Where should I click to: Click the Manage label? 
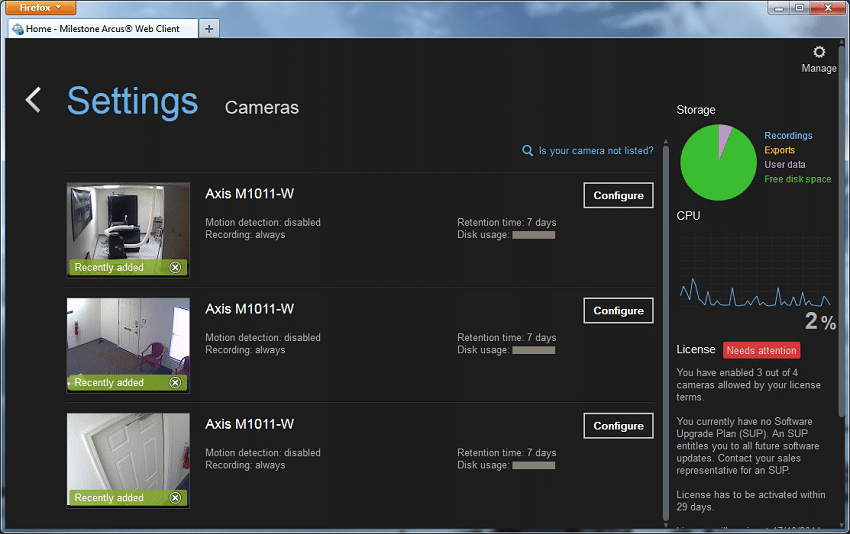pyautogui.click(x=819, y=68)
